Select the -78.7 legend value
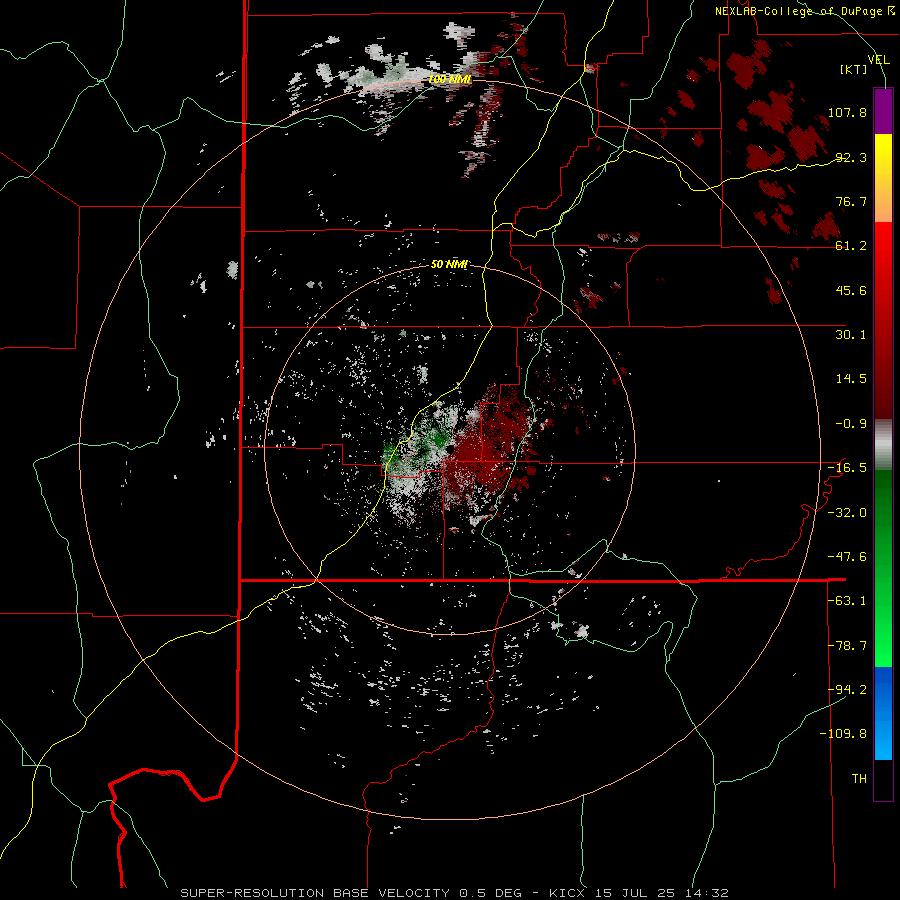This screenshot has height=900, width=900. click(847, 646)
